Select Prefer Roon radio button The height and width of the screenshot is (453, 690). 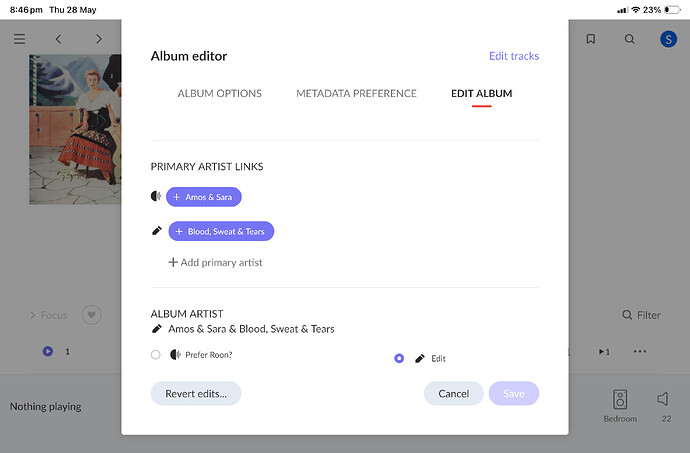click(x=155, y=354)
